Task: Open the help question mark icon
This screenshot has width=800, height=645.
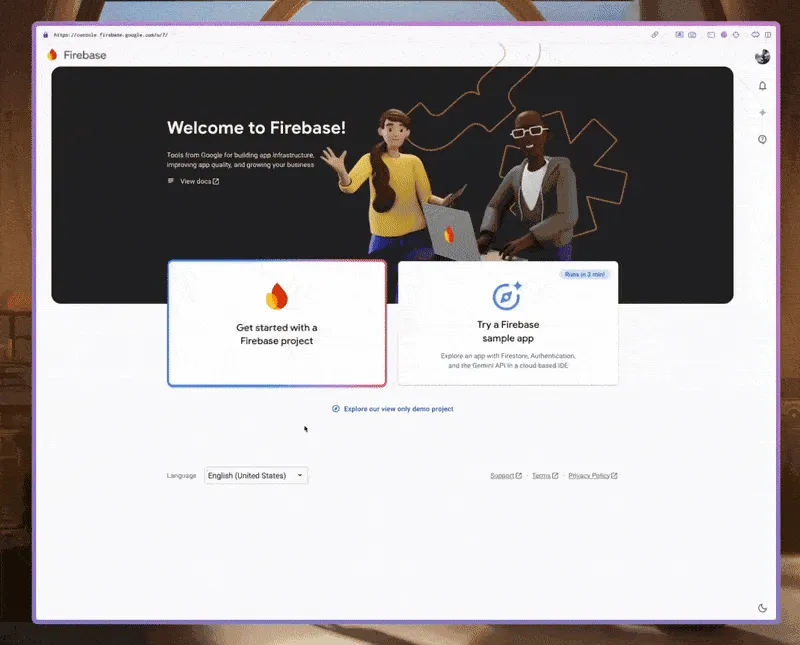Action: 762,140
